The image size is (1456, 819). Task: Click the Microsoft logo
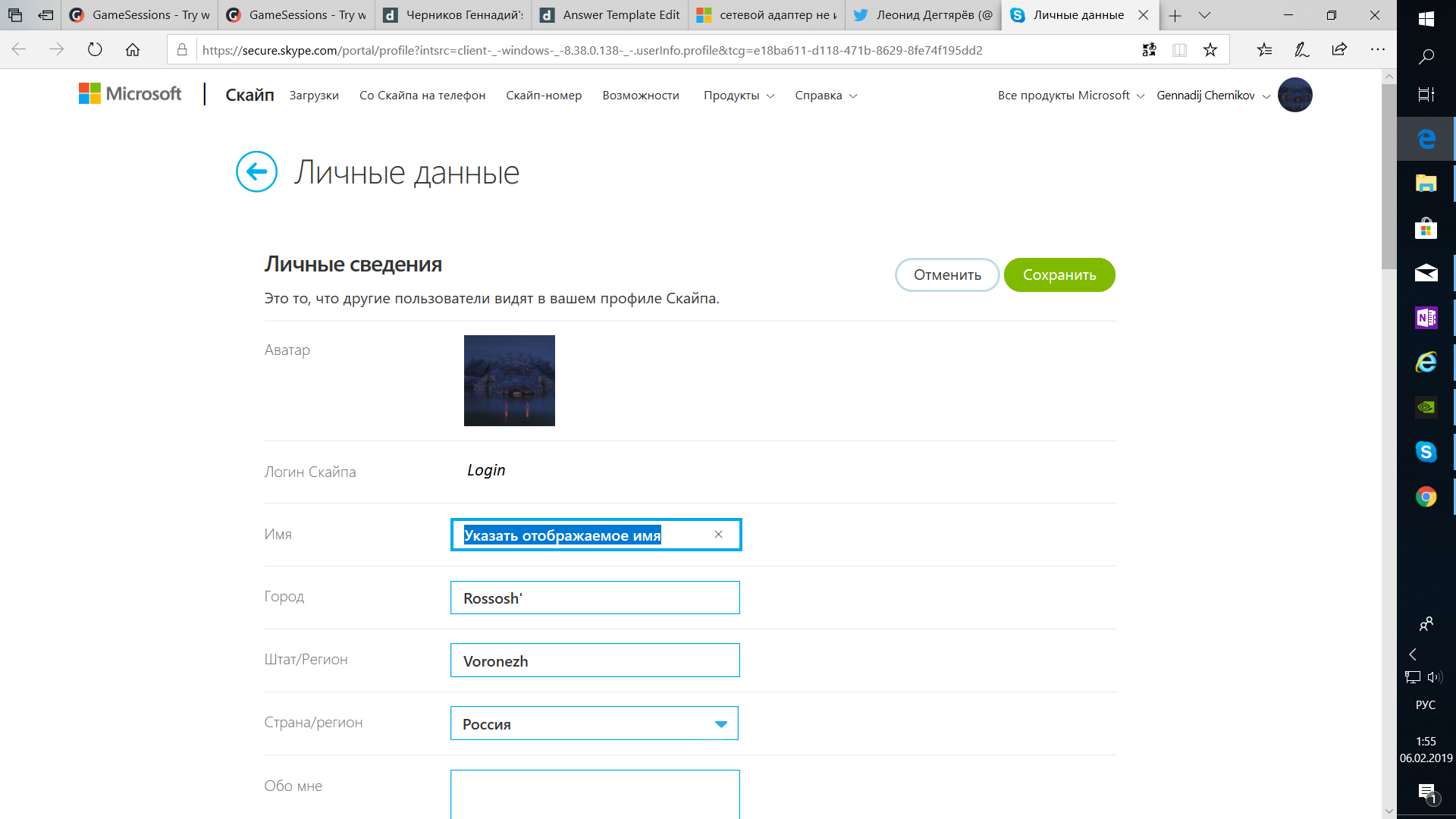[130, 94]
